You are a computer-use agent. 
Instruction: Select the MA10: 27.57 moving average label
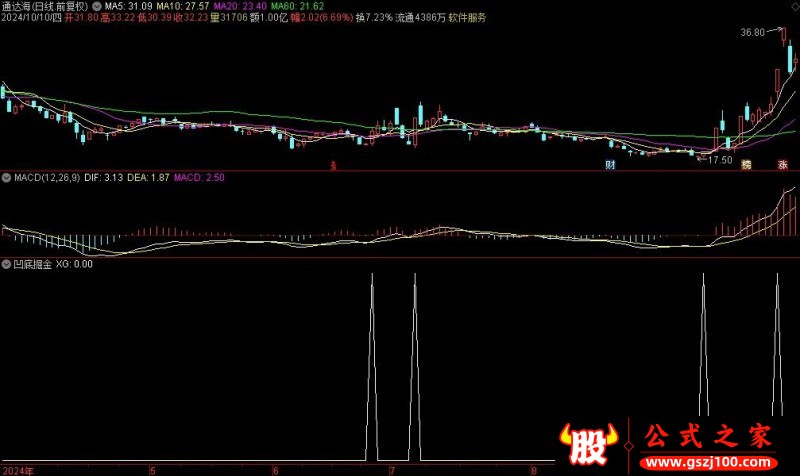(183, 7)
